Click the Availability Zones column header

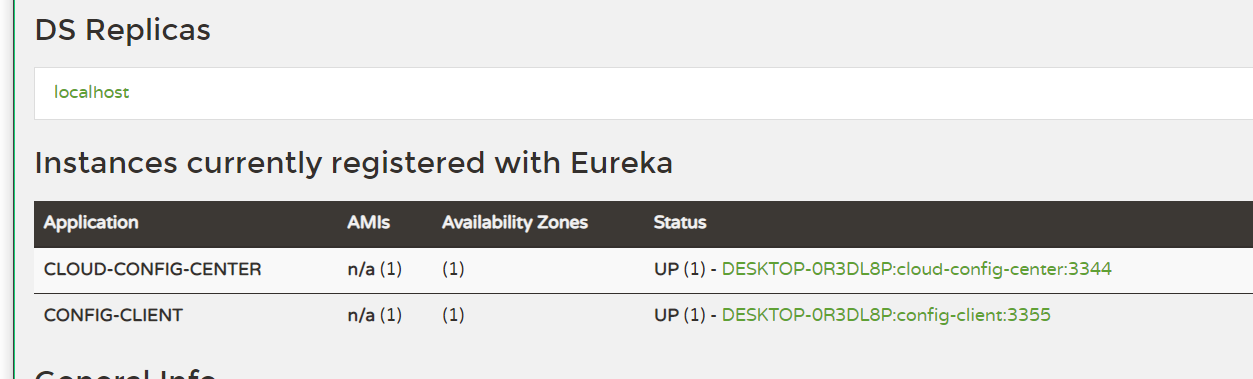[x=515, y=222]
